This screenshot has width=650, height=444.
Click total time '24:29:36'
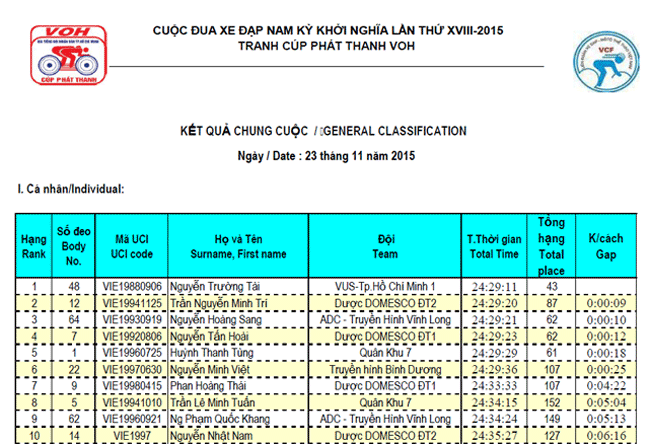pyautogui.click(x=494, y=370)
